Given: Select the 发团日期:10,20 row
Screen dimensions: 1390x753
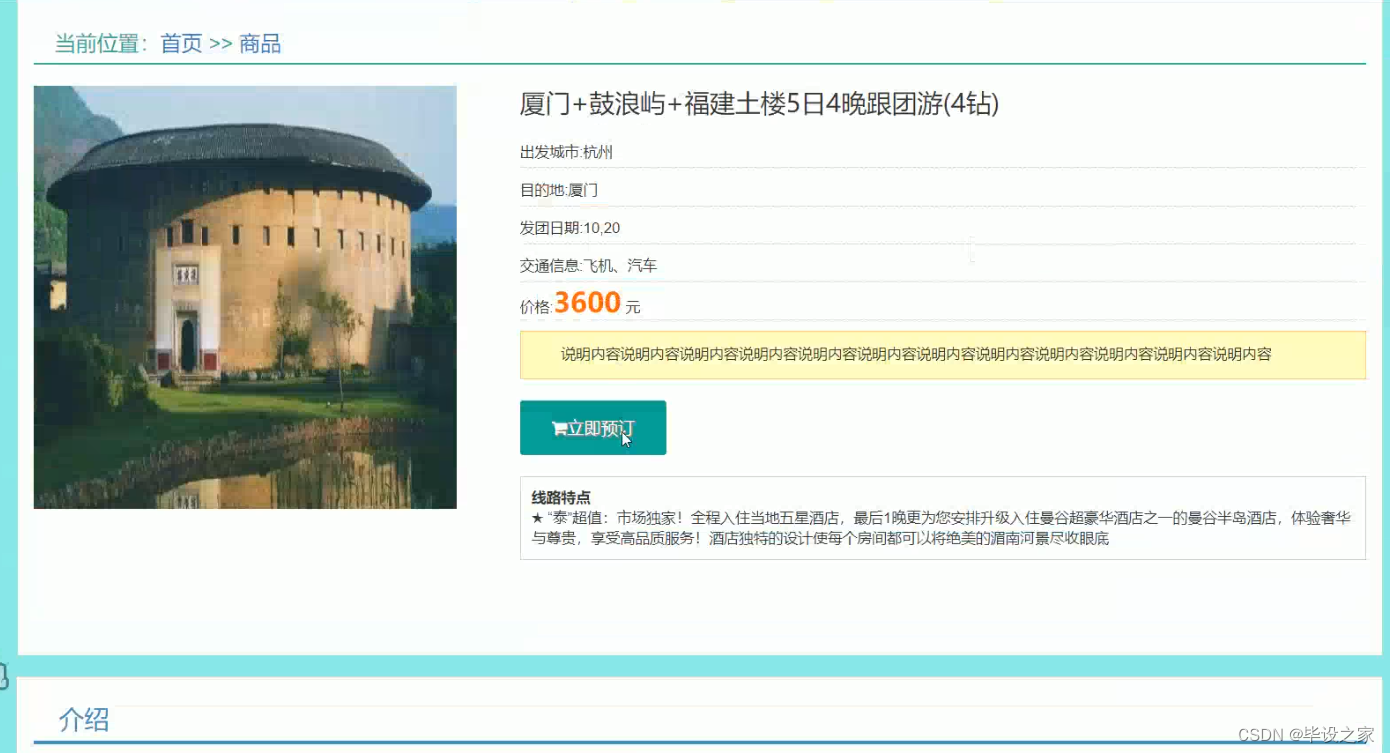Looking at the screenshot, I should [x=942, y=228].
